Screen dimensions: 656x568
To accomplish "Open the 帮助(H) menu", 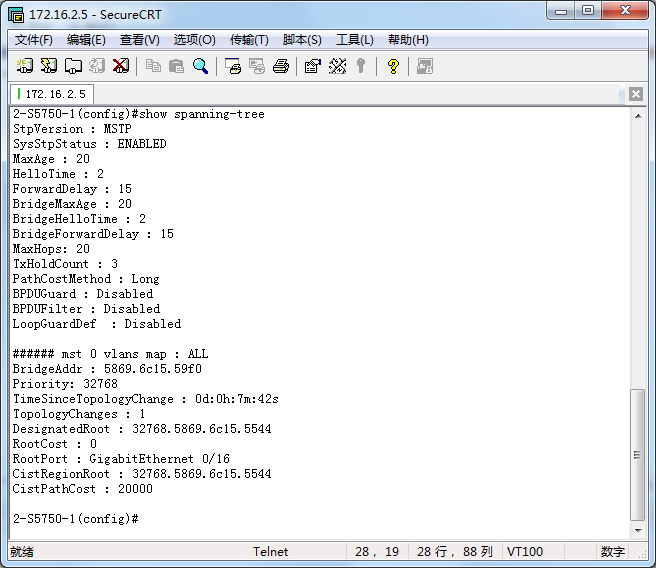I will [408, 40].
